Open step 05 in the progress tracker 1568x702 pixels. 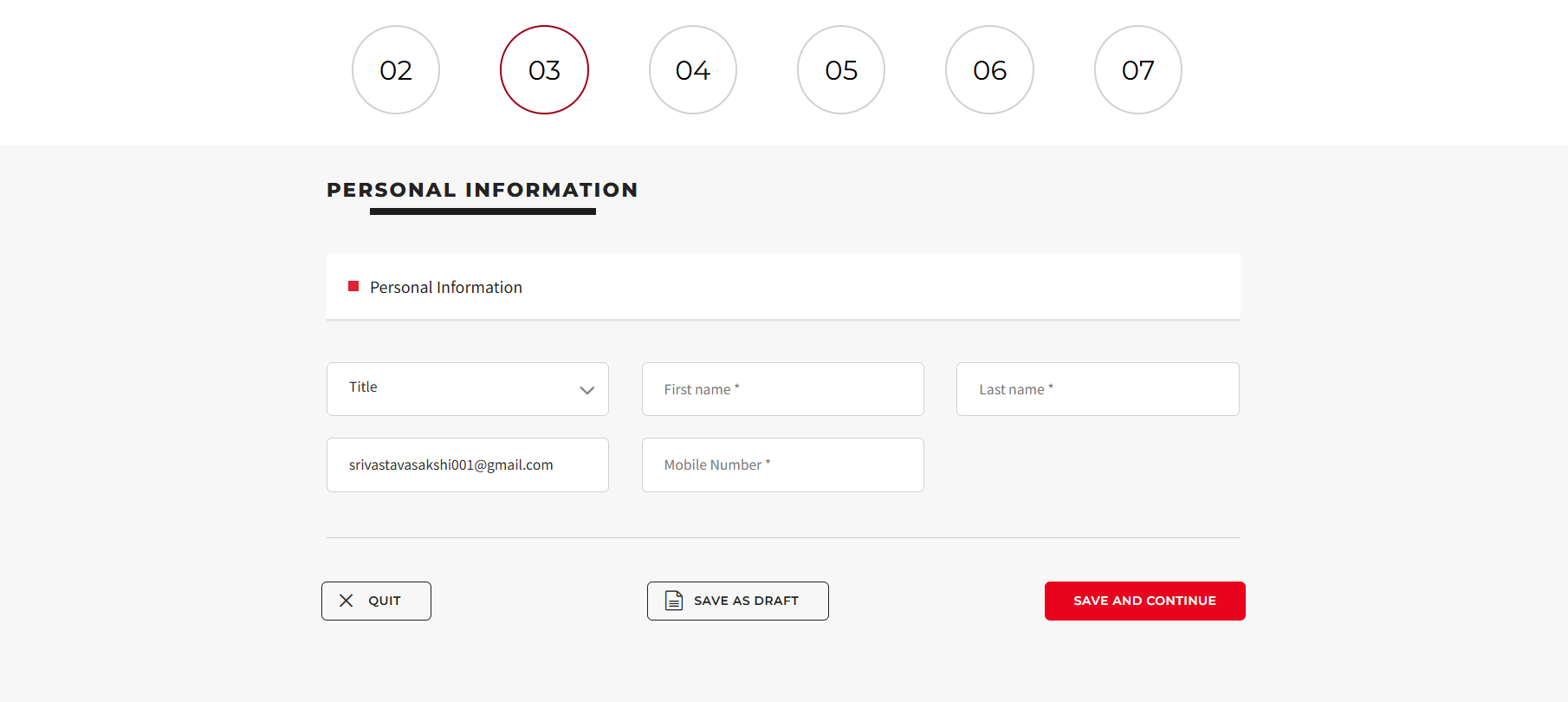(x=841, y=69)
